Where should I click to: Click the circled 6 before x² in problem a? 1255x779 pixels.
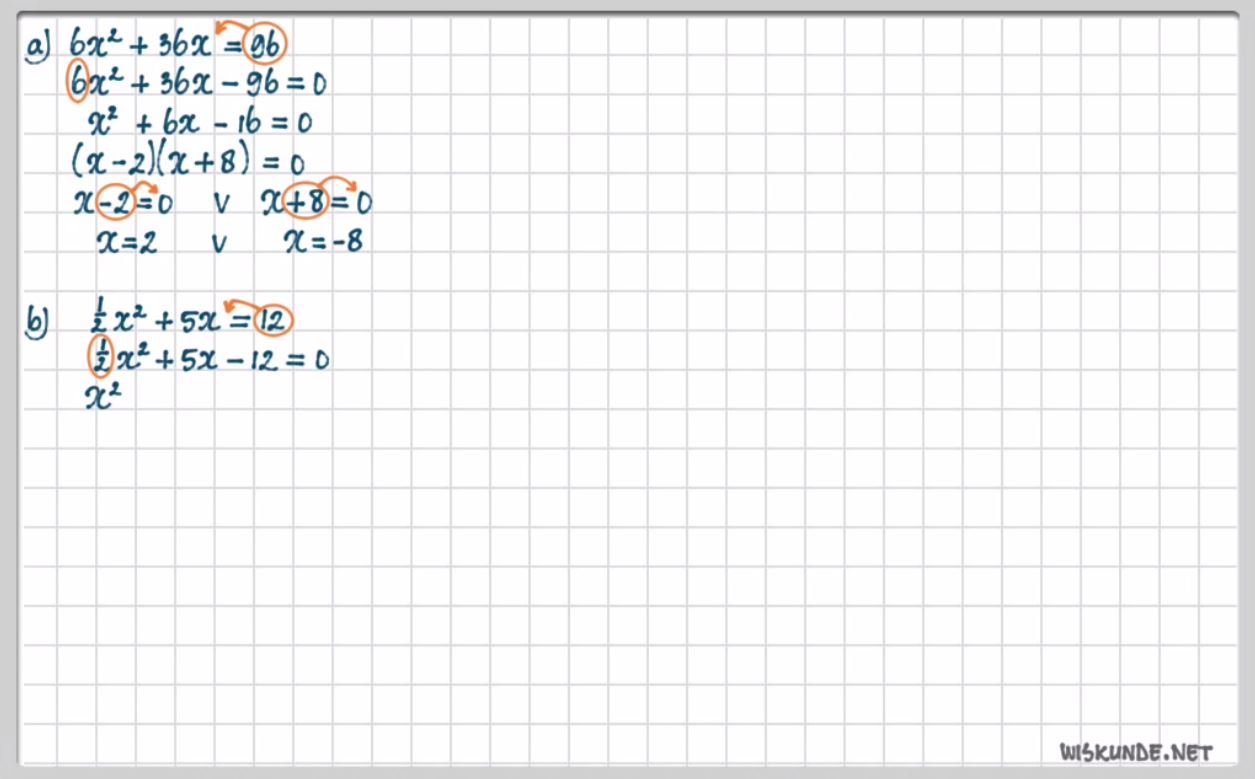78,83
